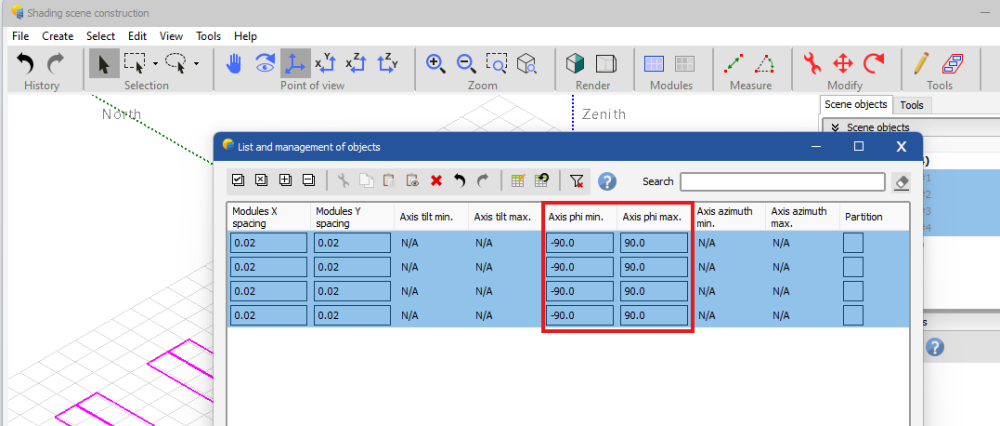Select the hand pan tool

pos(234,64)
